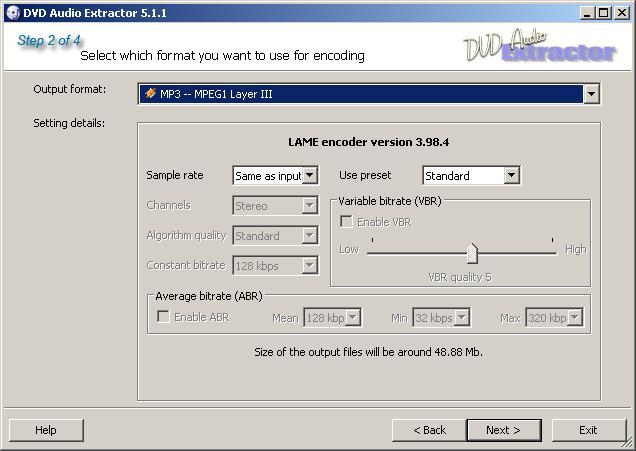Click the Help button

(x=46, y=430)
